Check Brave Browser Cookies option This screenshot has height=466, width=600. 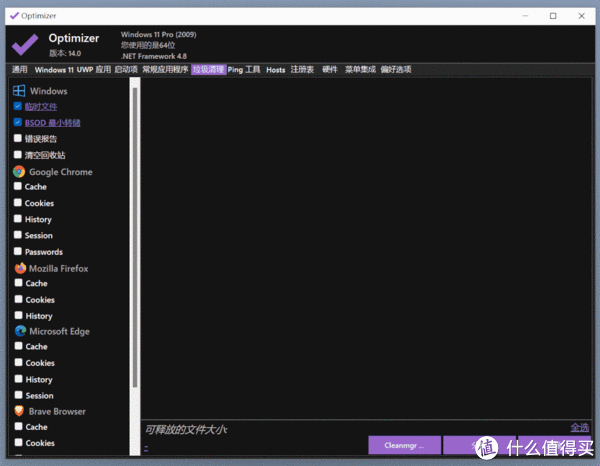18,442
